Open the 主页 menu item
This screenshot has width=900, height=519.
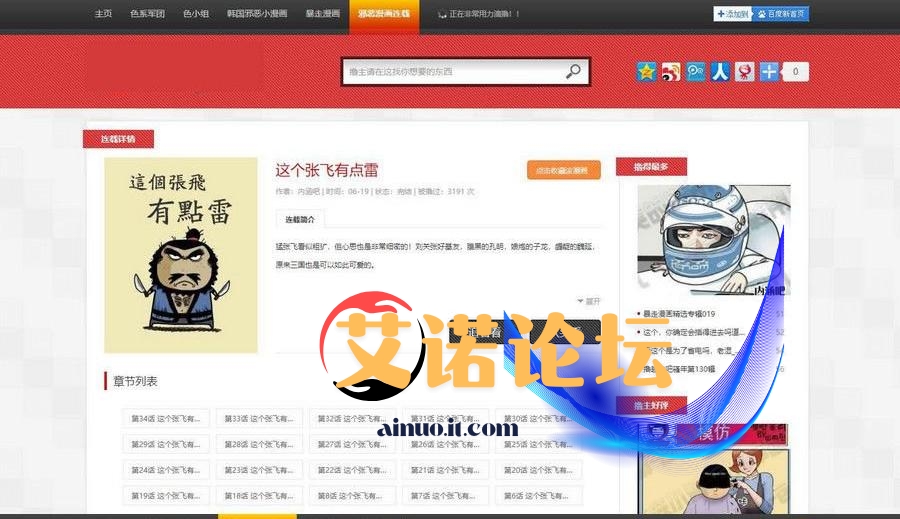103,14
